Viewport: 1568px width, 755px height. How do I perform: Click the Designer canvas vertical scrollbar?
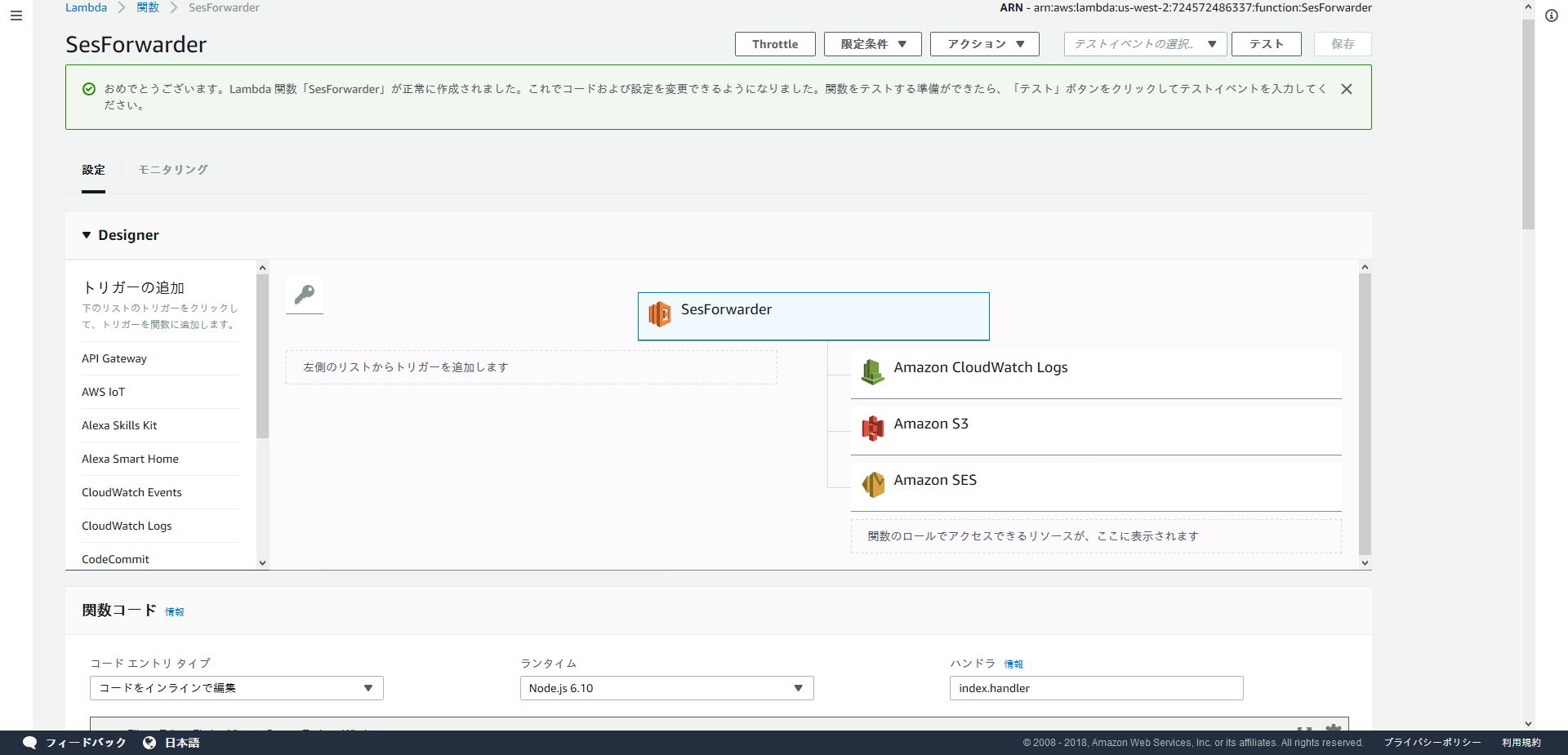coord(1365,415)
